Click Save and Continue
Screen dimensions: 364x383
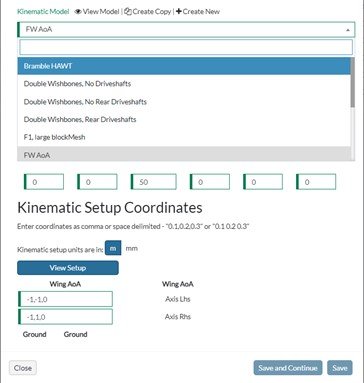pos(288,368)
